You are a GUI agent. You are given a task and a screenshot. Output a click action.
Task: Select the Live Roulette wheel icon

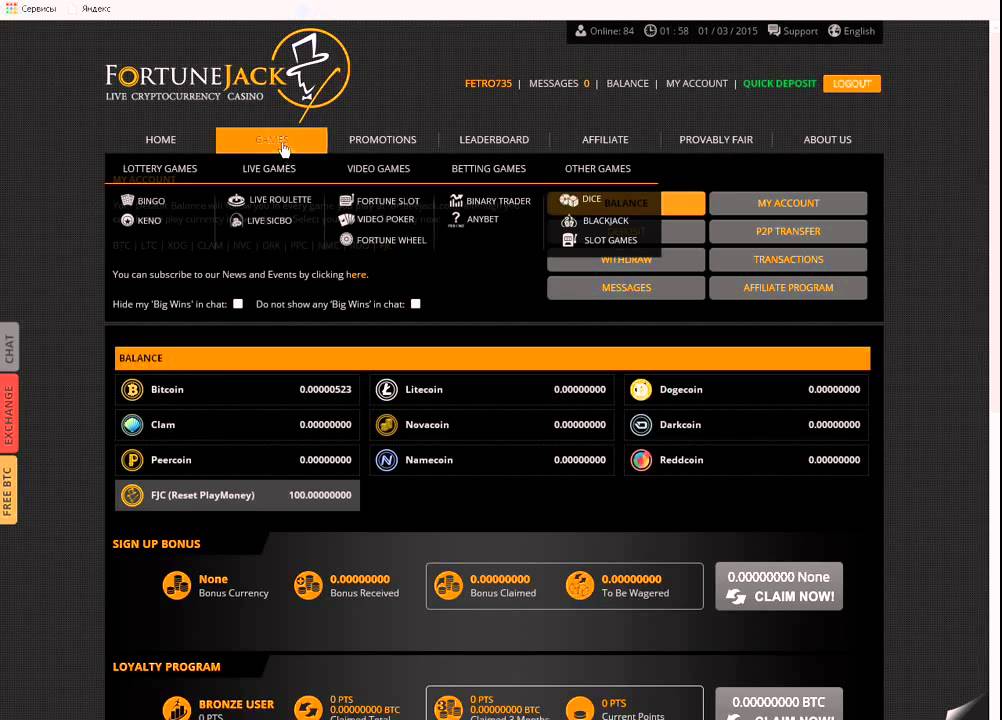pyautogui.click(x=236, y=200)
